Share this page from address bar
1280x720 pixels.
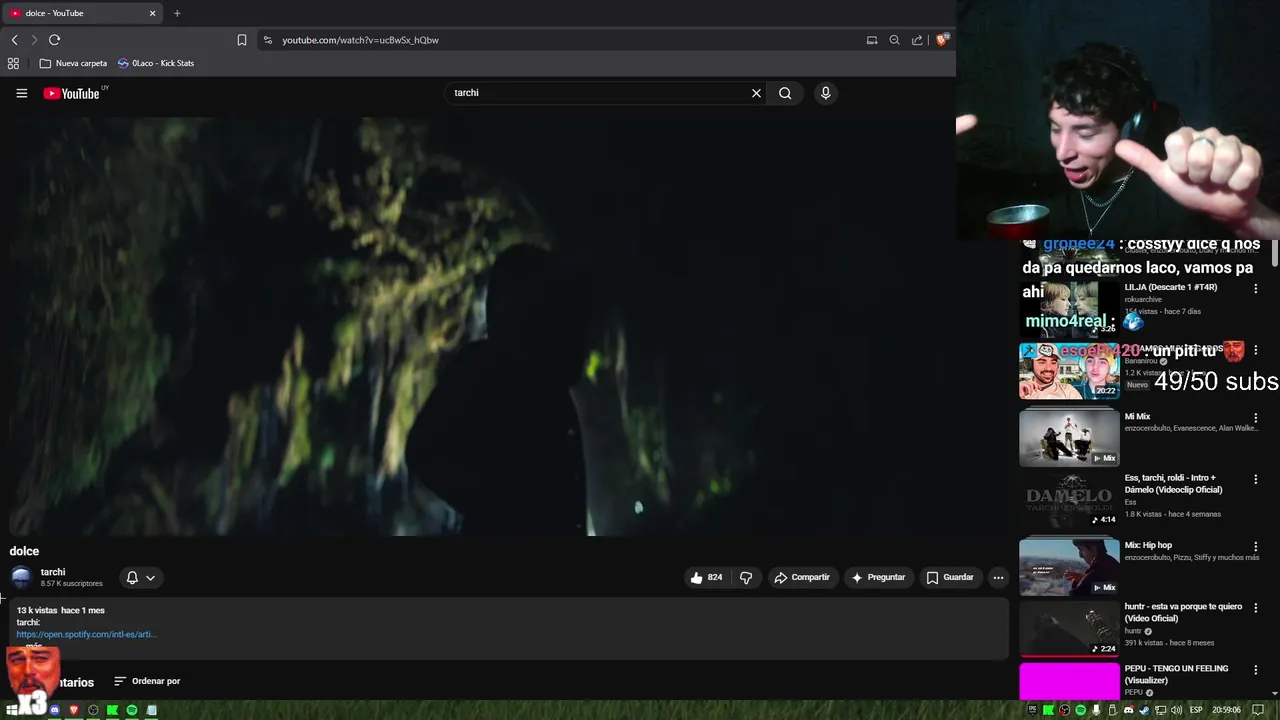(x=917, y=40)
